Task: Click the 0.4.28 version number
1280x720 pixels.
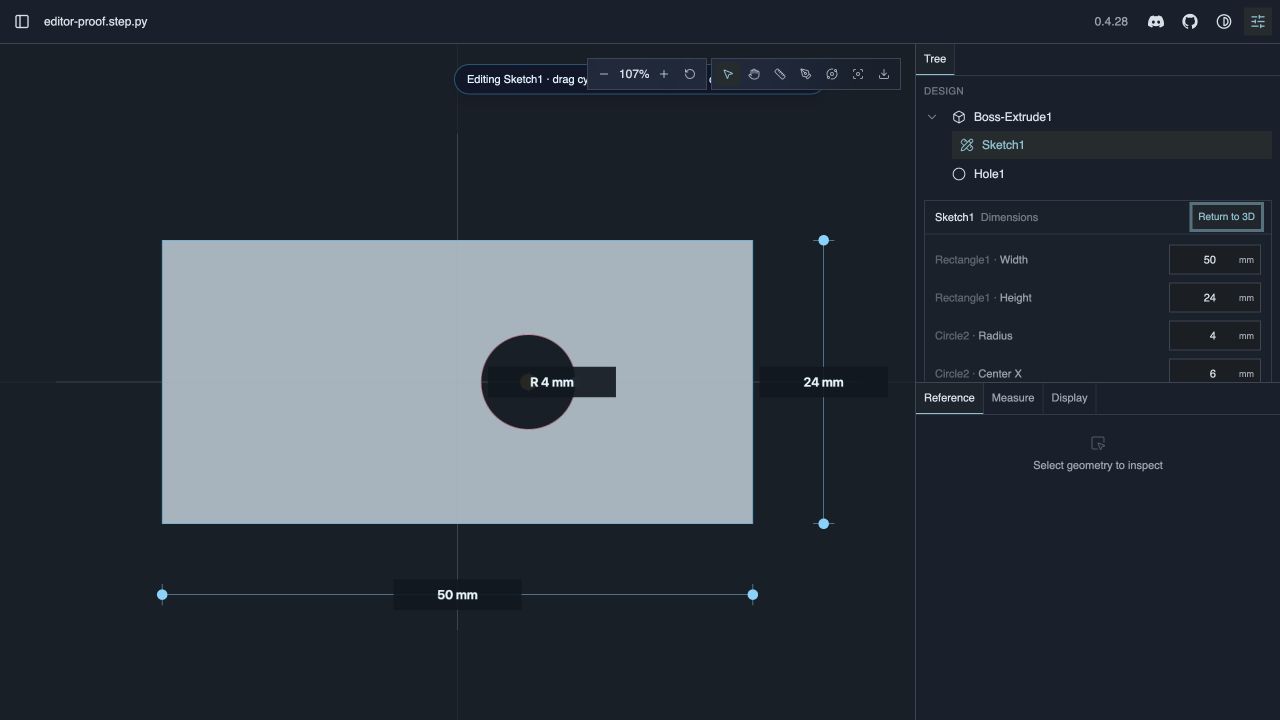Action: click(x=1111, y=21)
